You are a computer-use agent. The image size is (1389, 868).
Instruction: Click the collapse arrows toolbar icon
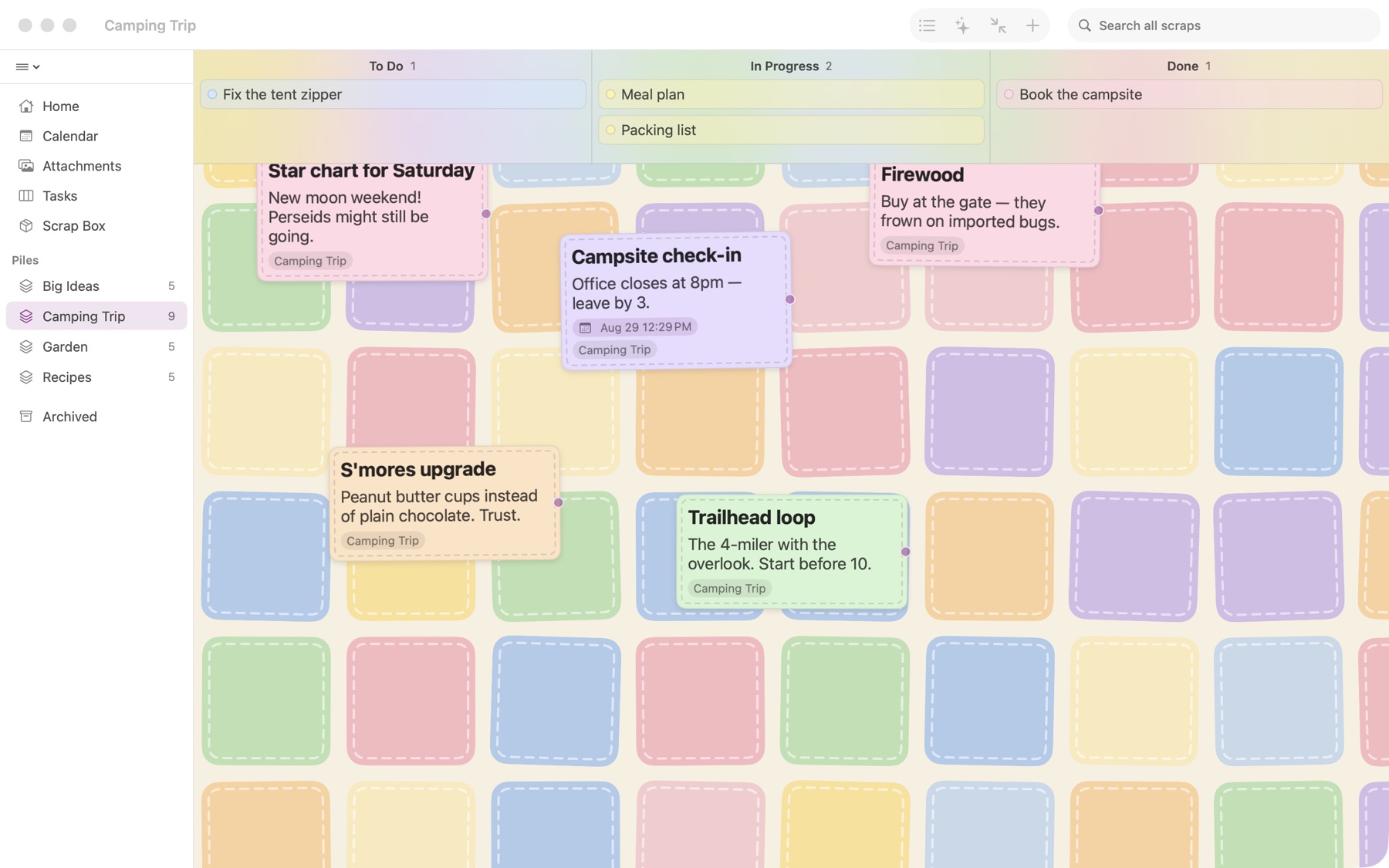998,25
